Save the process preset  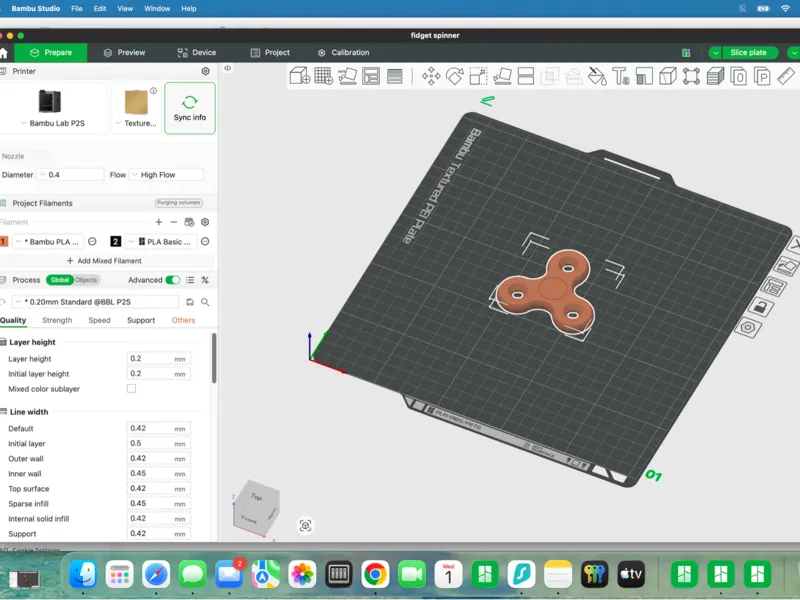point(190,302)
